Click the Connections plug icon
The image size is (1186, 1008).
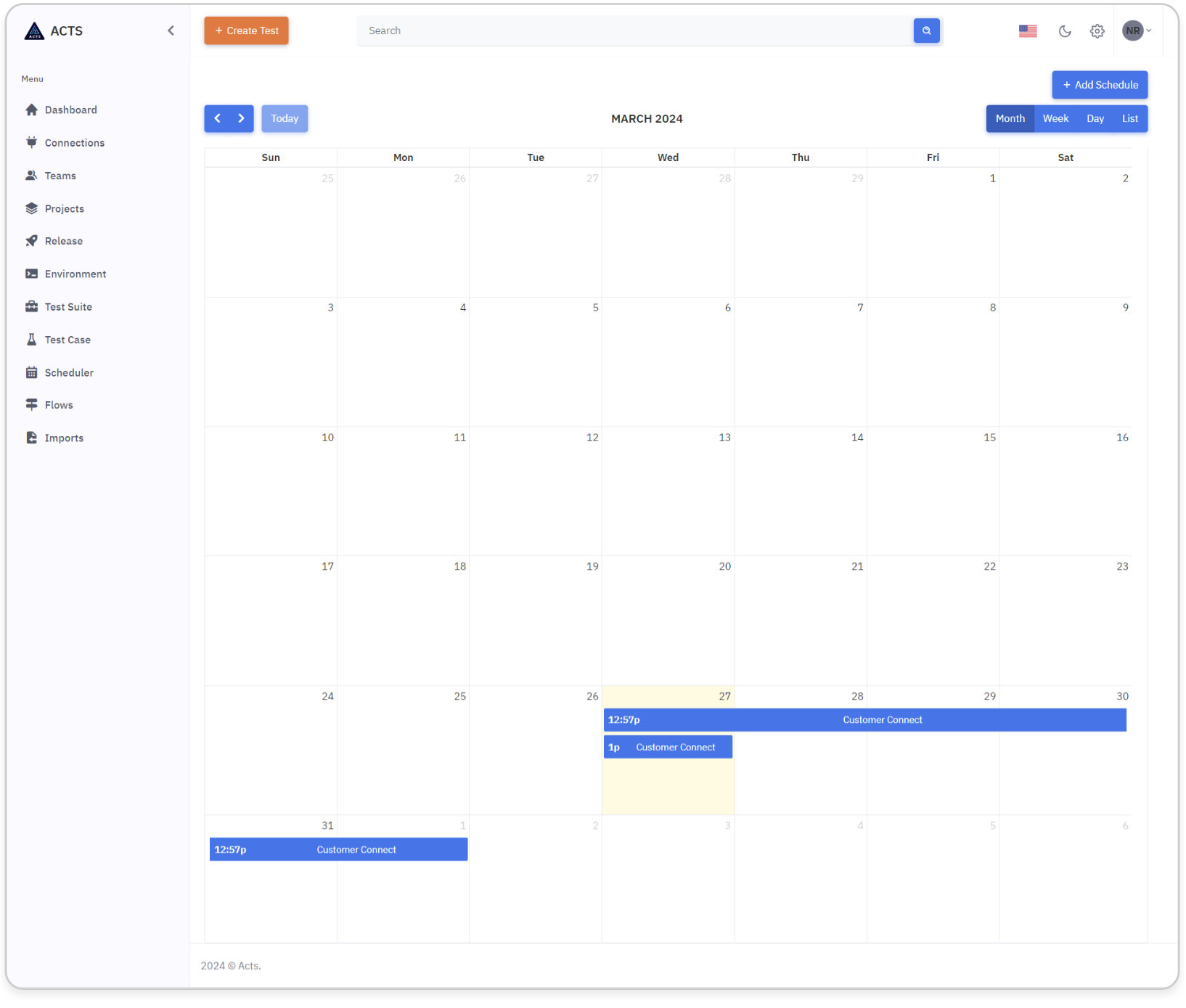(31, 142)
